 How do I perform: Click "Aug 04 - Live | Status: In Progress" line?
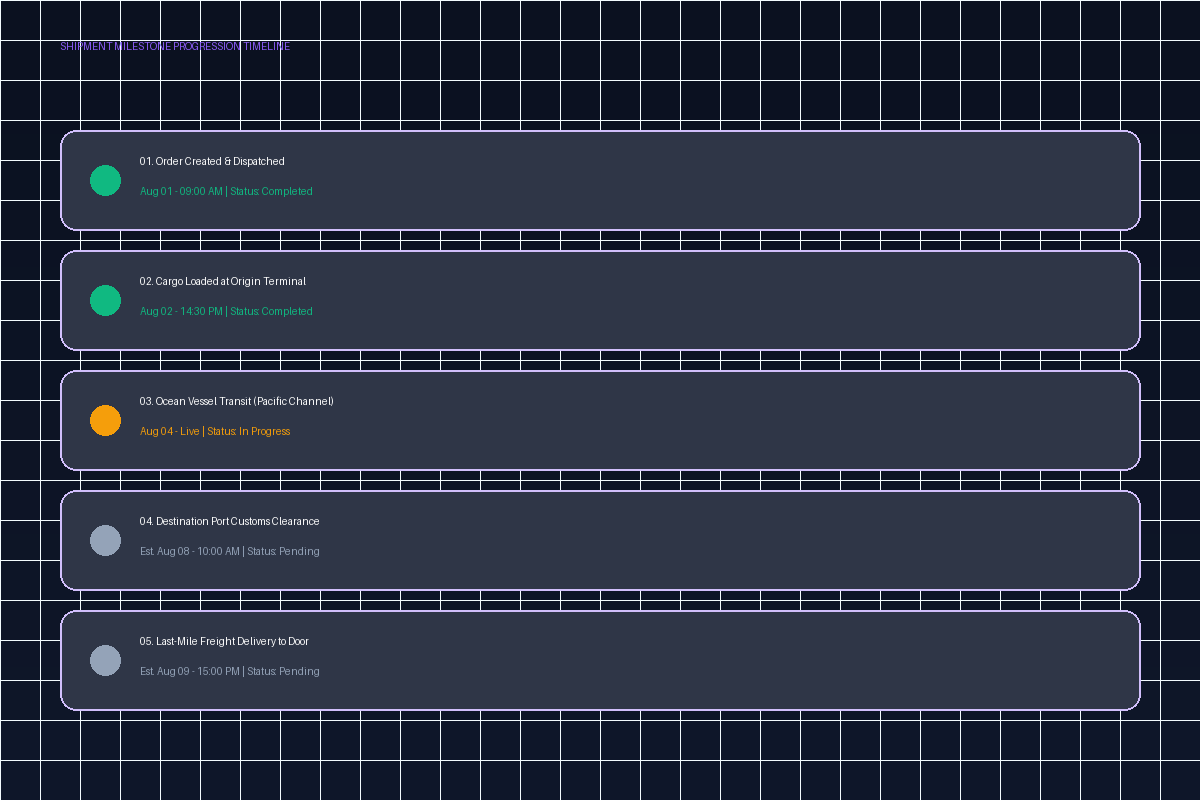[215, 431]
